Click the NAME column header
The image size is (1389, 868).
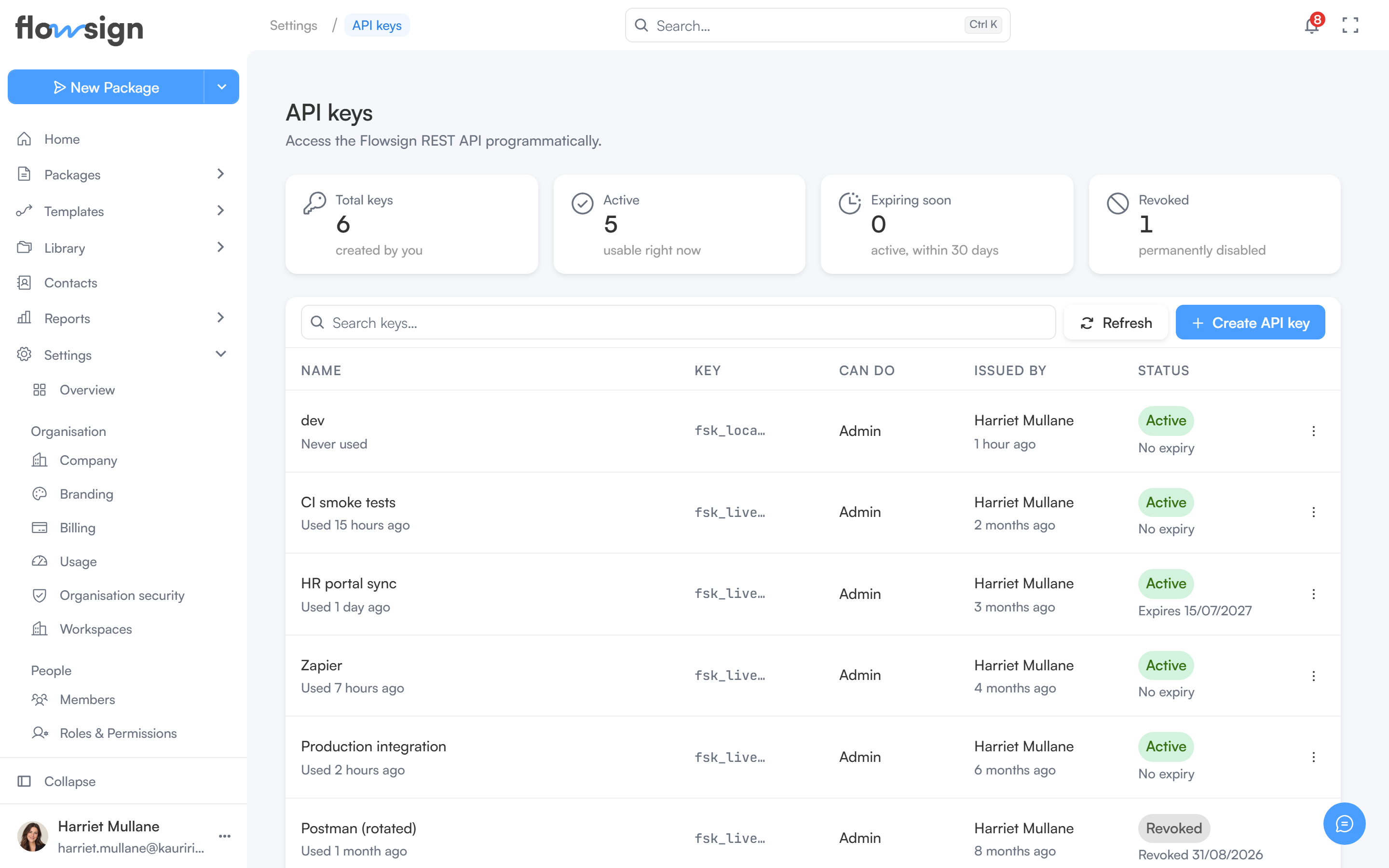(321, 371)
